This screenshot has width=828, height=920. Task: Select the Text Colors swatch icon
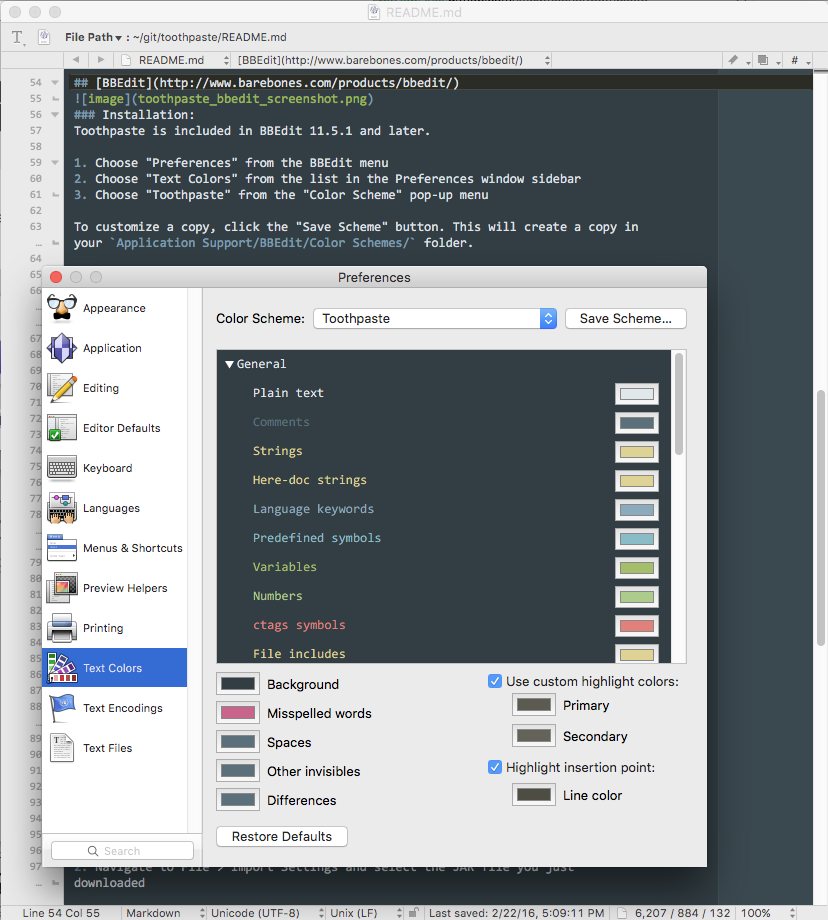[62, 668]
